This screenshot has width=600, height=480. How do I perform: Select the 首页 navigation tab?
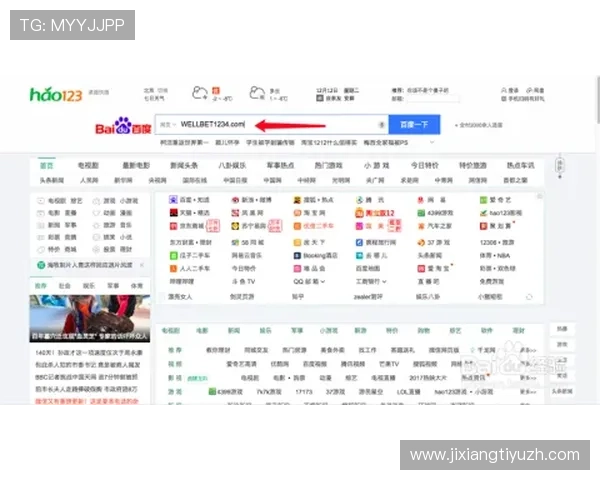click(47, 165)
